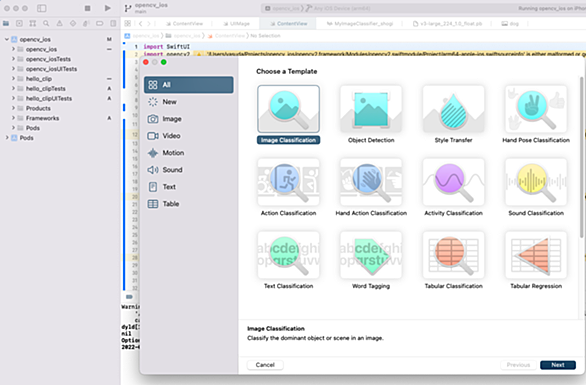Click the Xcode Run play button

[107, 8]
